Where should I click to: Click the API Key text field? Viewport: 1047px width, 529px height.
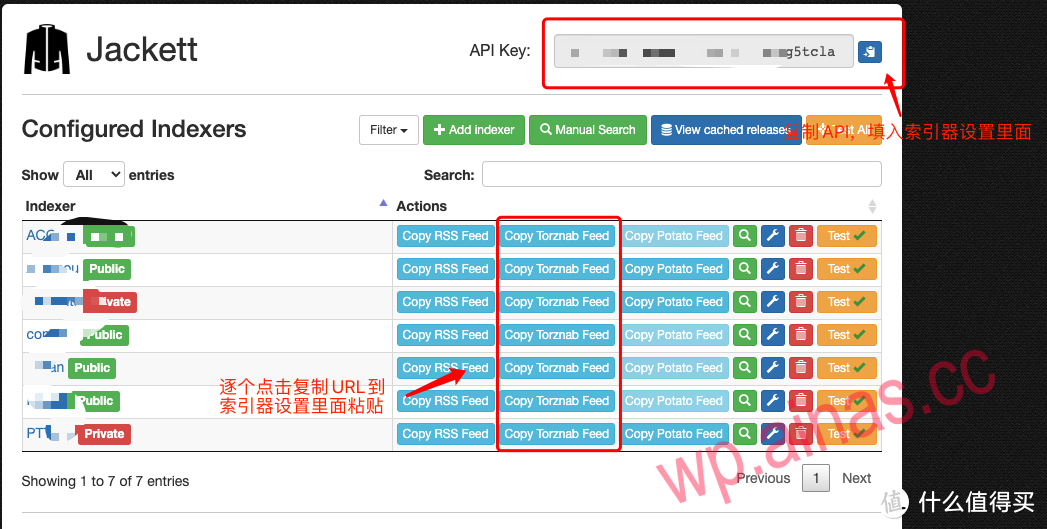704,51
